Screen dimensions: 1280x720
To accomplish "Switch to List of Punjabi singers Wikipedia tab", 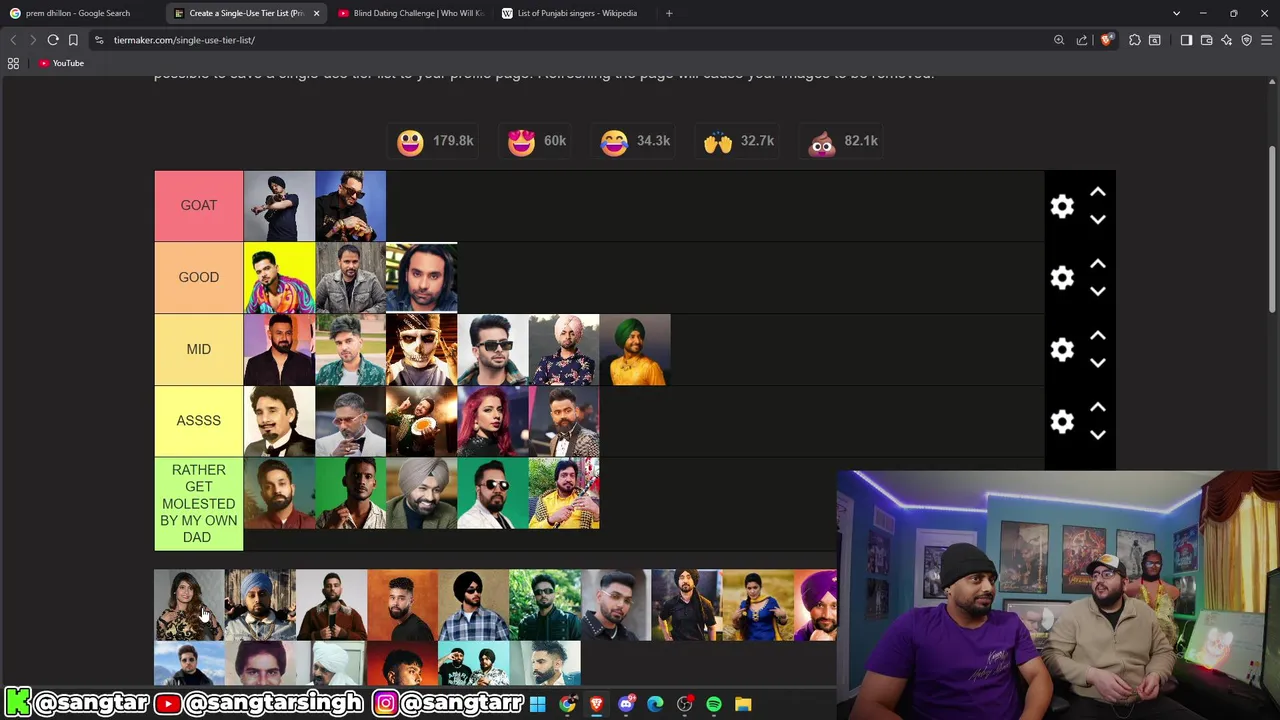I will (576, 13).
